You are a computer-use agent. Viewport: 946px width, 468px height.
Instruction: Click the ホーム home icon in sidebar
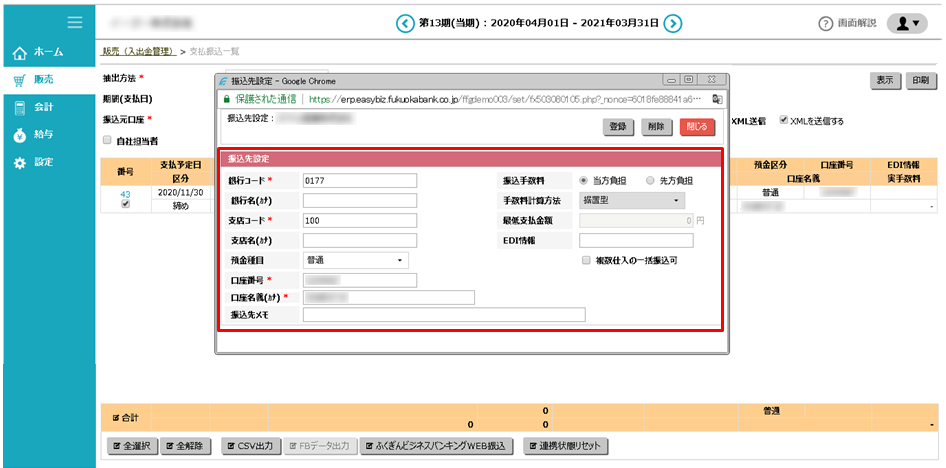click(x=20, y=52)
